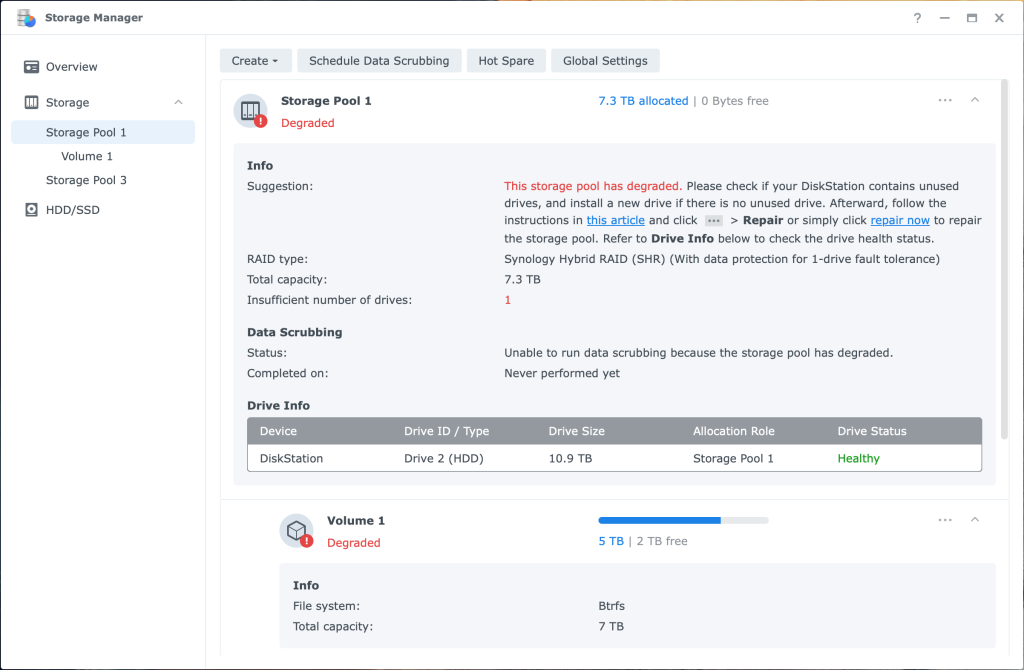
Task: Collapse the Storage section in sidebar
Action: click(x=178, y=103)
